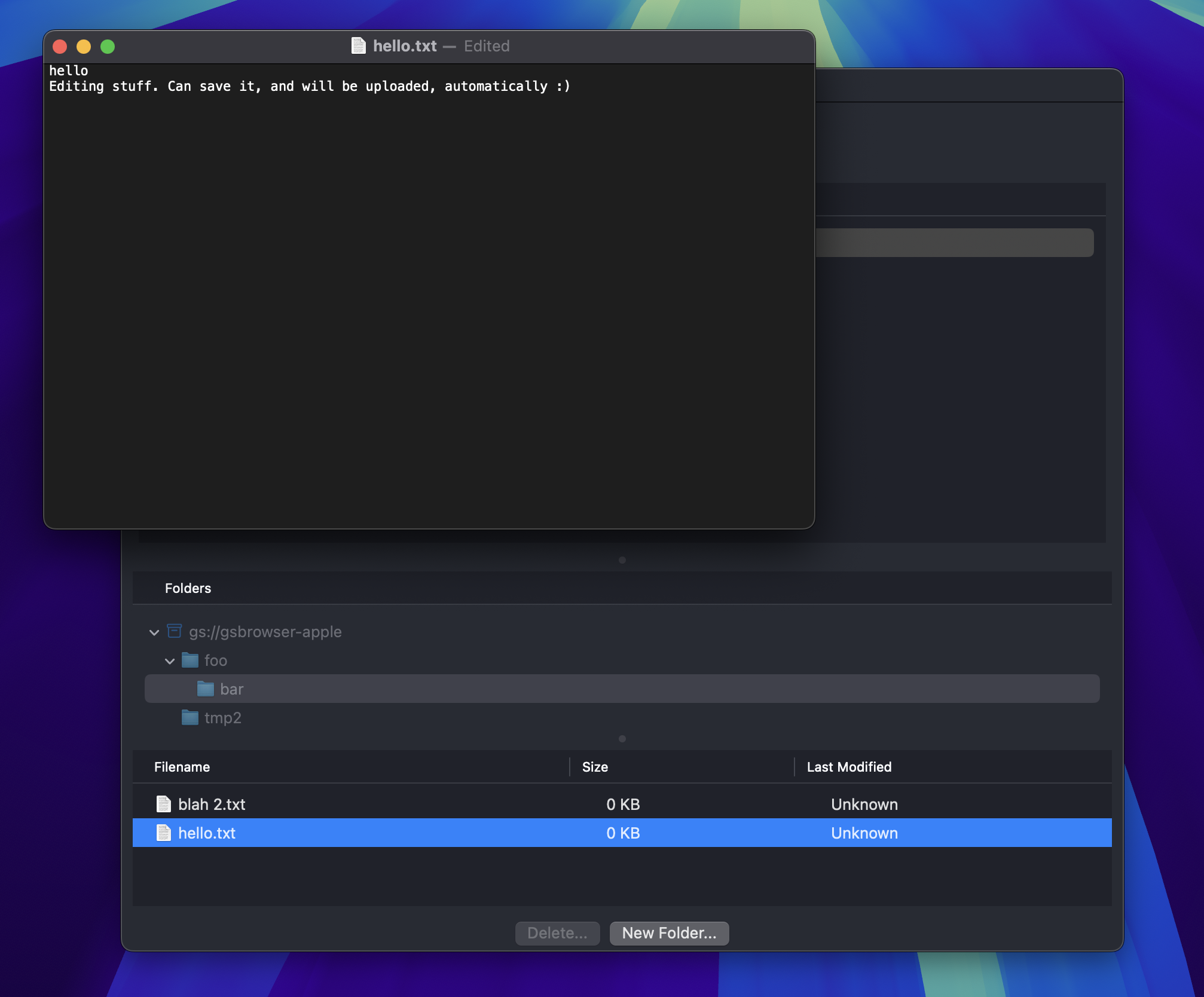Viewport: 1204px width, 997px height.
Task: Minimize the hello.txt editor window
Action: coord(84,47)
